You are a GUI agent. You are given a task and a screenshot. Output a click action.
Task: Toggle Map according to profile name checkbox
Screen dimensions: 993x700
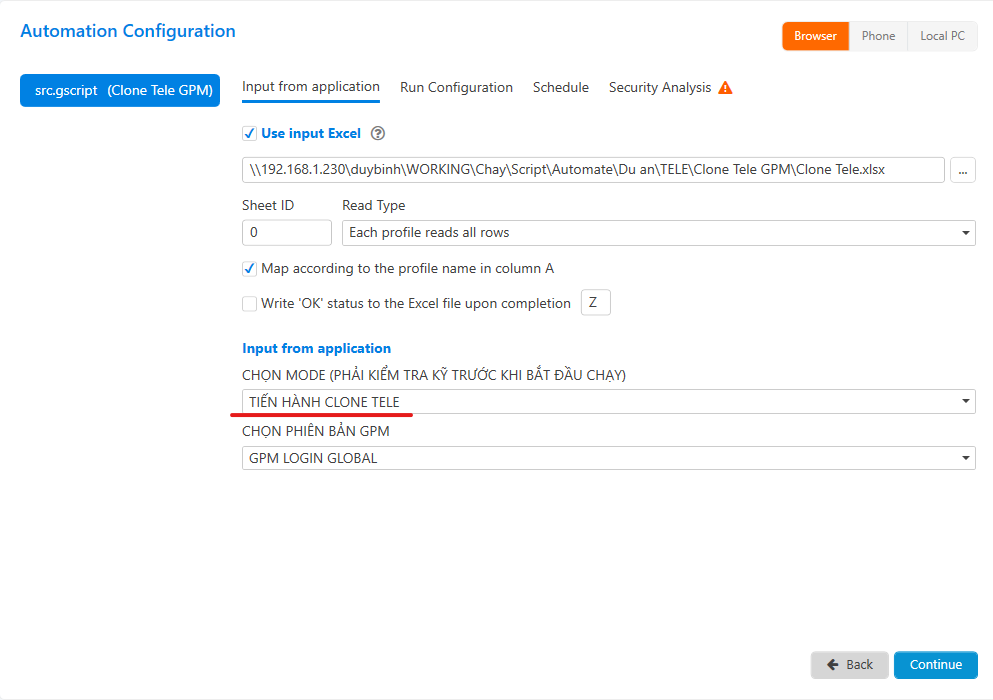[x=249, y=269]
